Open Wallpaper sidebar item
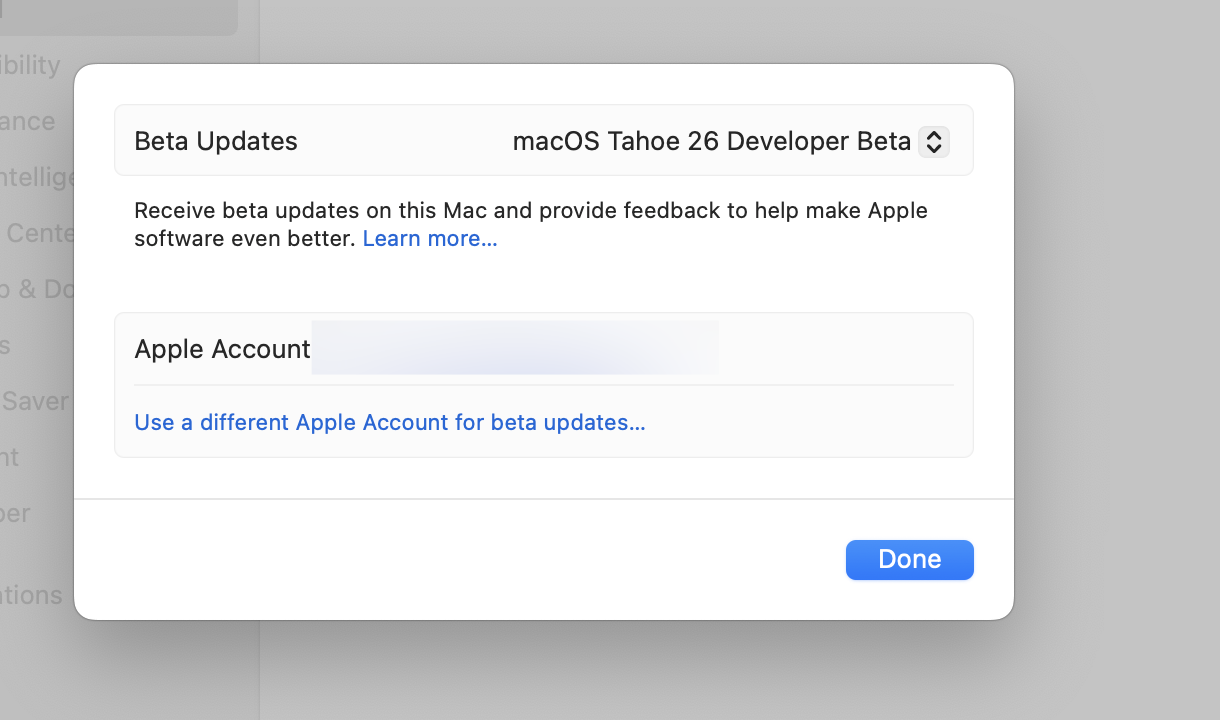 coord(15,513)
